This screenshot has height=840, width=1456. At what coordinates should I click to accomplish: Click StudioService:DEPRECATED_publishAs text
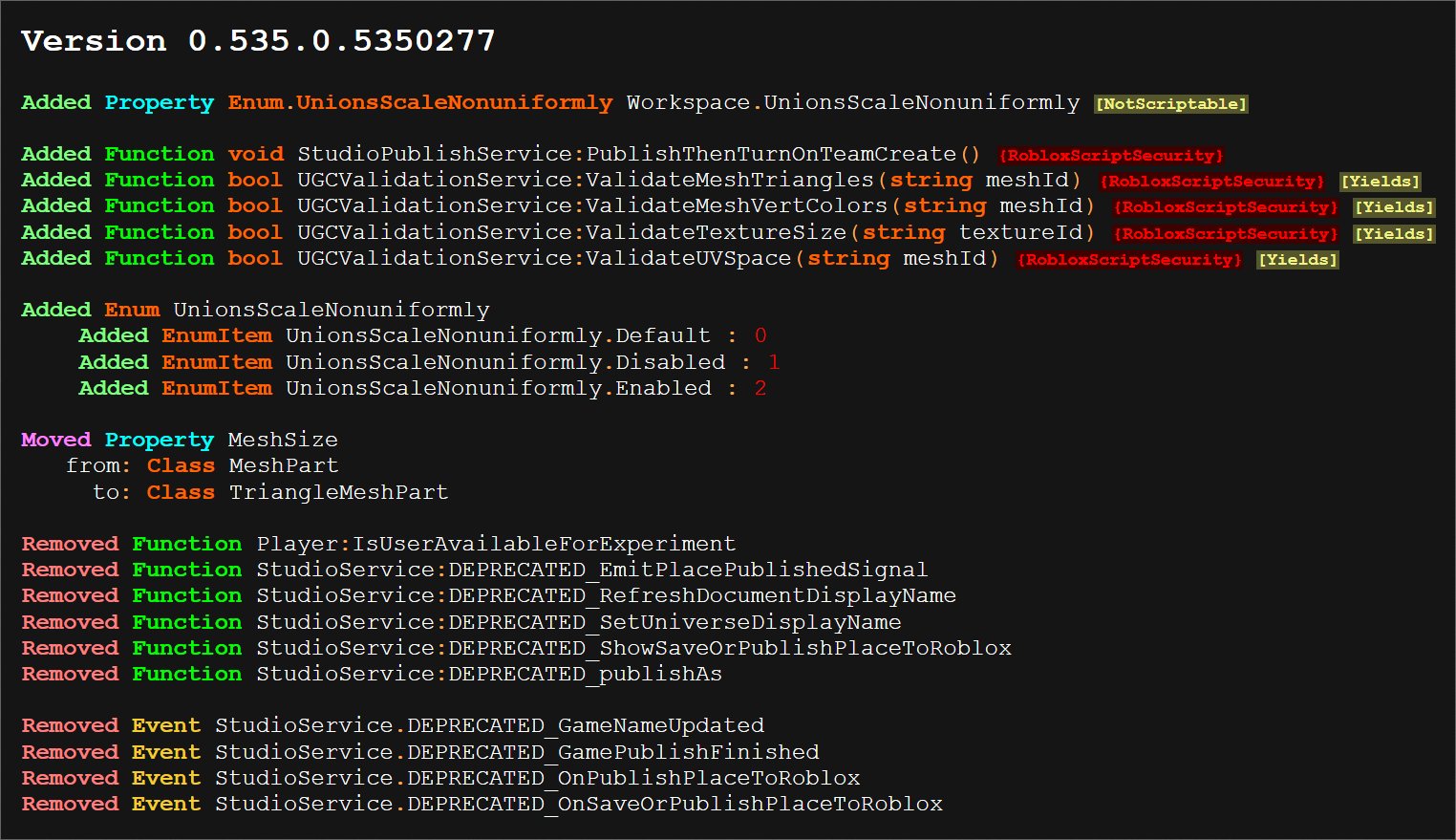point(489,674)
